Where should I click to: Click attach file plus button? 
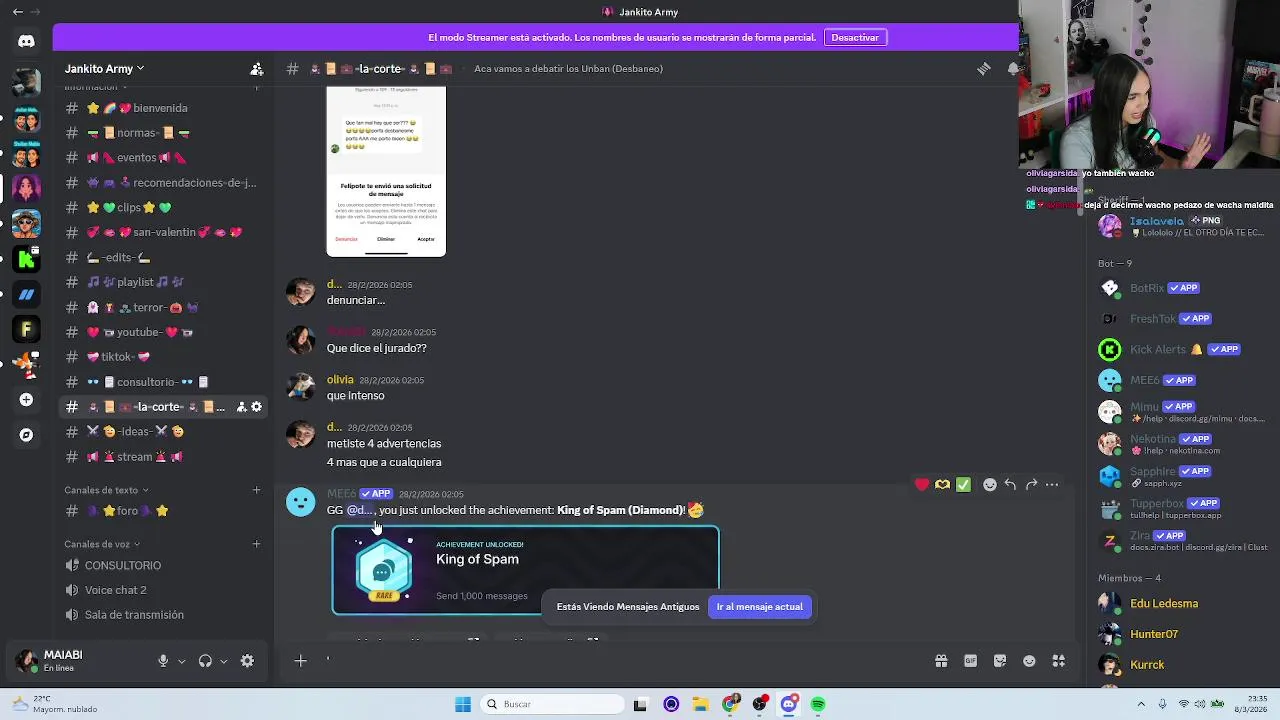(300, 661)
